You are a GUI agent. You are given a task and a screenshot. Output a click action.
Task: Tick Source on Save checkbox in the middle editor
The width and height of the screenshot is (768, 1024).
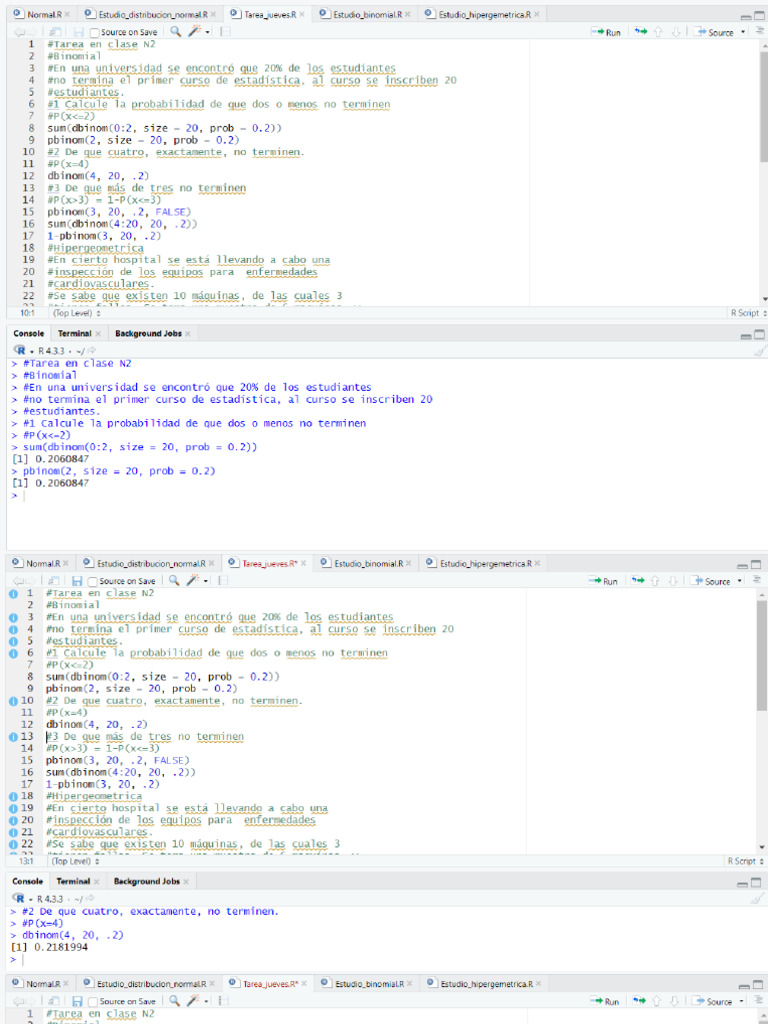click(x=93, y=582)
